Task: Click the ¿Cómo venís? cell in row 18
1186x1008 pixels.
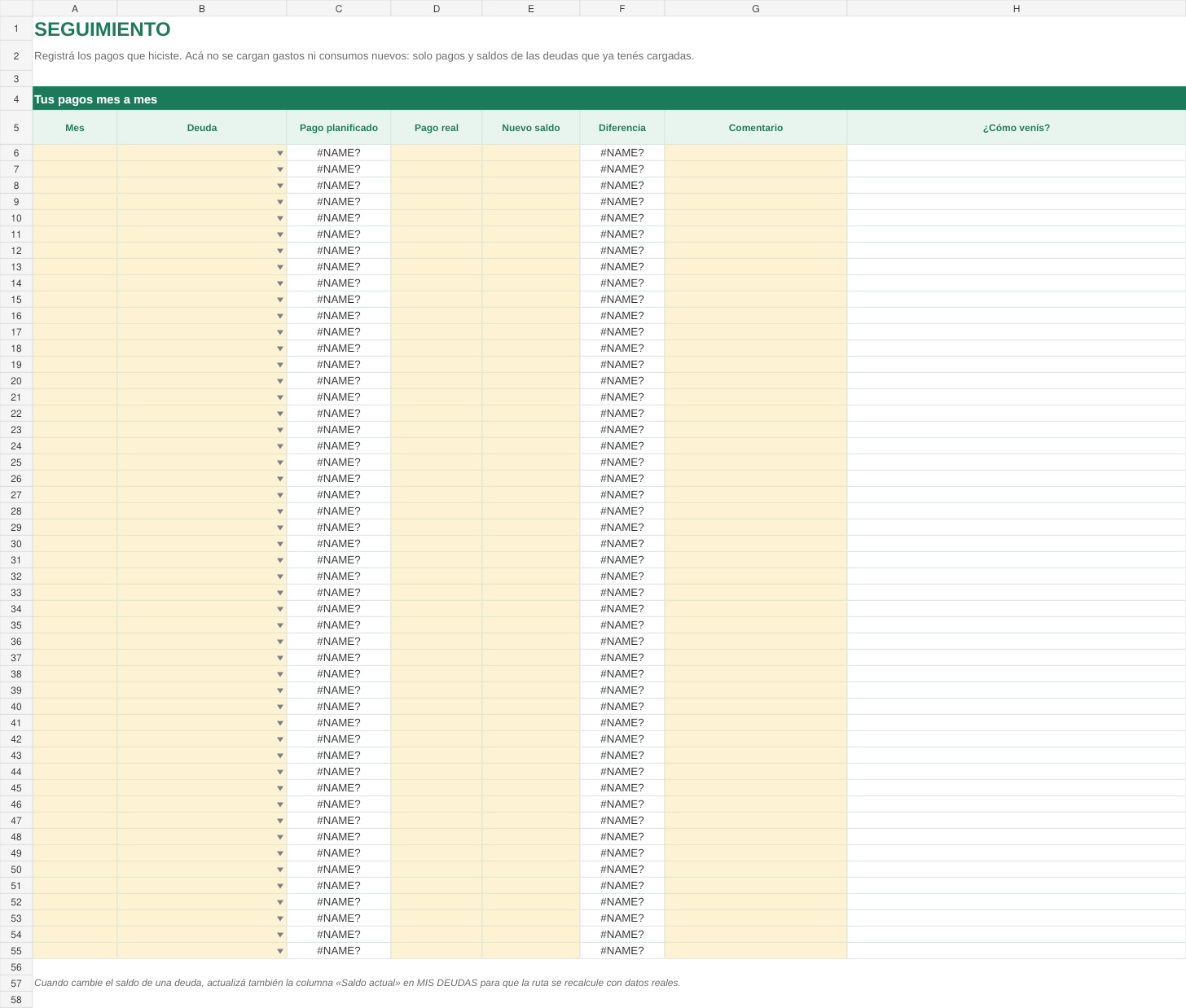Action: coord(1017,348)
